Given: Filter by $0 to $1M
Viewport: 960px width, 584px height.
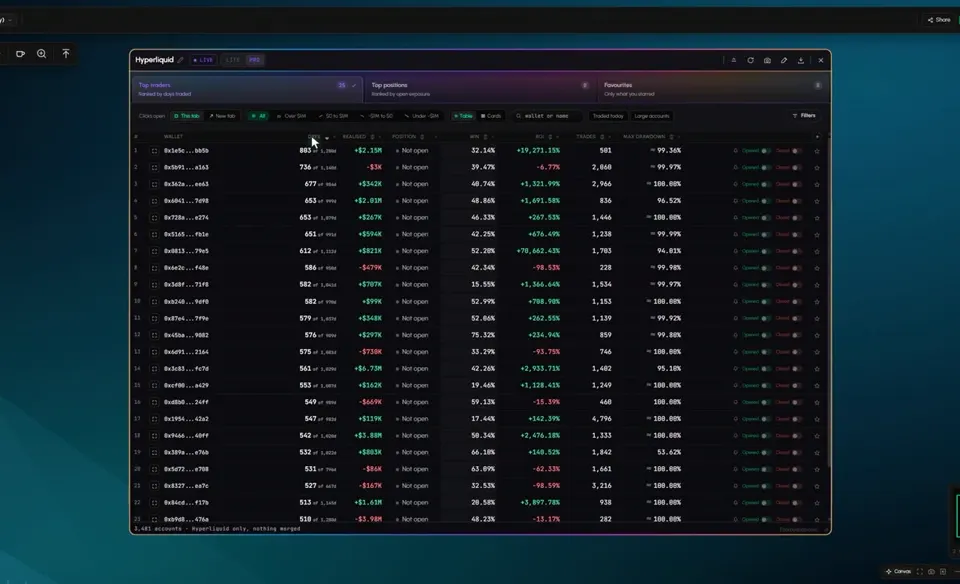Looking at the screenshot, I should pyautogui.click(x=334, y=116).
